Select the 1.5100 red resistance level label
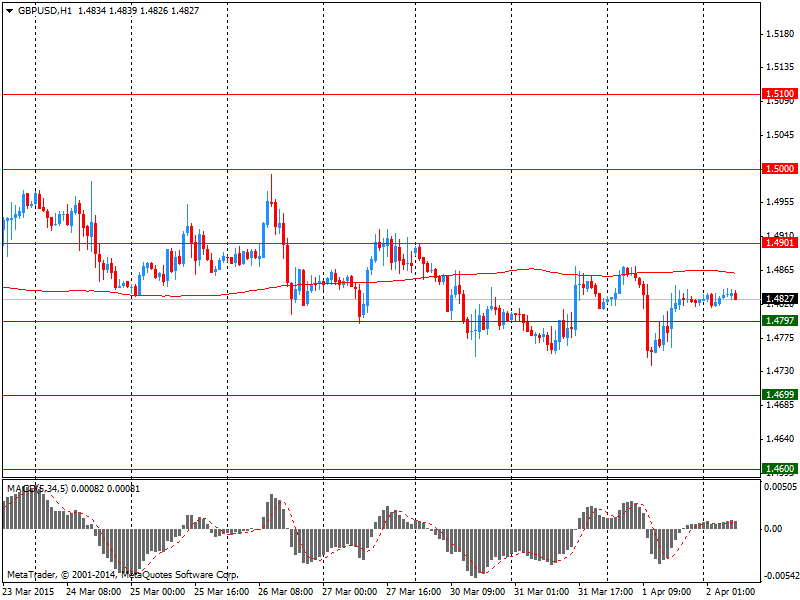The image size is (800, 600). click(x=780, y=93)
